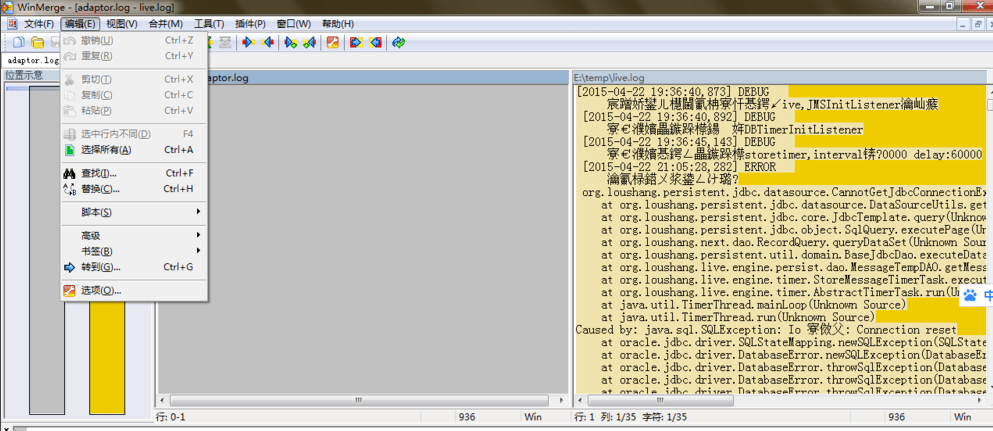Viewport: 993px width, 431px height.
Task: Open Options via the wrench toolbar icon
Action: point(332,42)
